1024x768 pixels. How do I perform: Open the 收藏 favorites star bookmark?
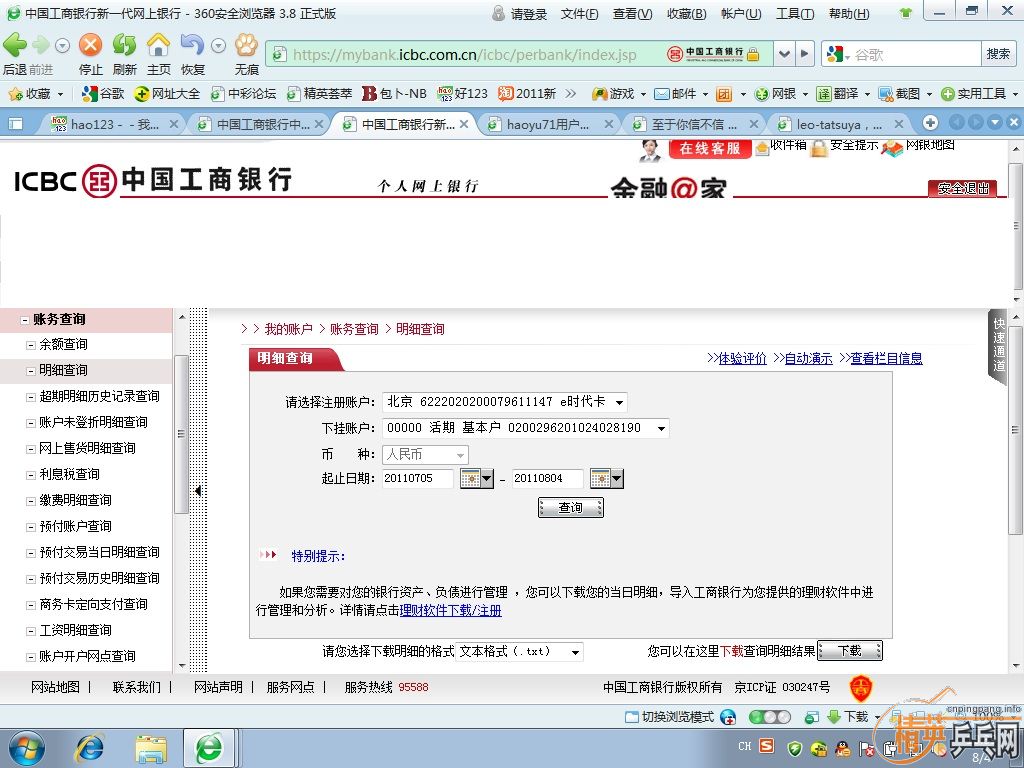point(29,94)
